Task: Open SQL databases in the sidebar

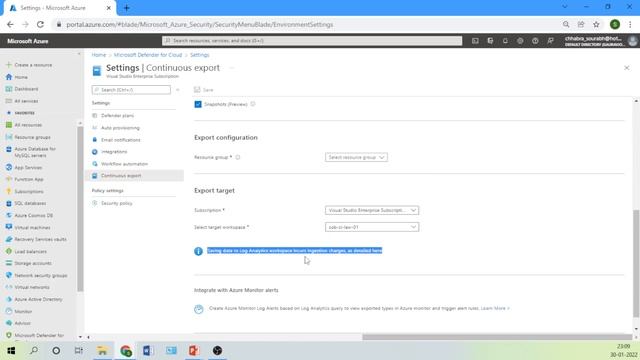Action: pos(30,203)
